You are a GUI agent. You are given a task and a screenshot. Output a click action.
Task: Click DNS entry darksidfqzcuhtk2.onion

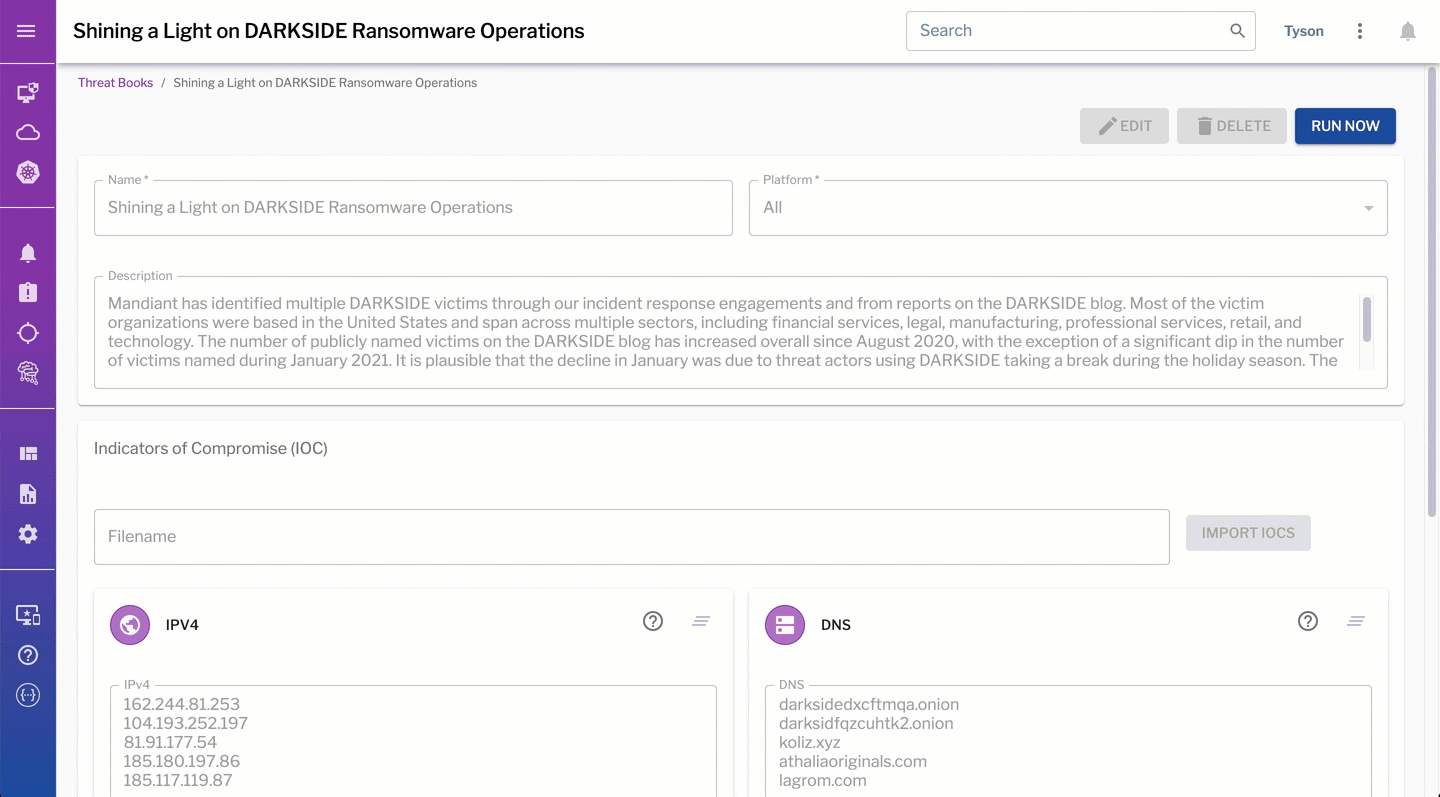tap(866, 723)
